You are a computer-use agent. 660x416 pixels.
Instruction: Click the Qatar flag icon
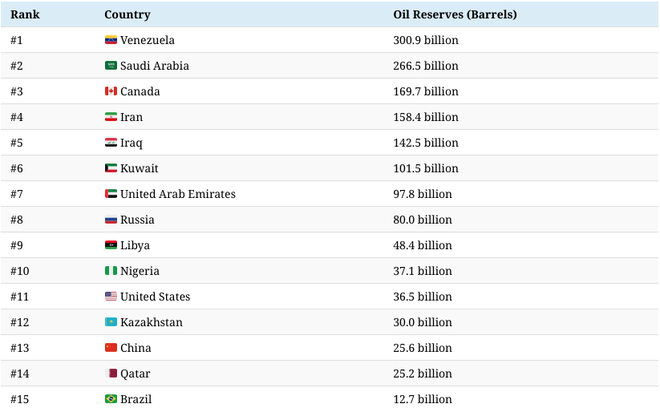(x=111, y=374)
